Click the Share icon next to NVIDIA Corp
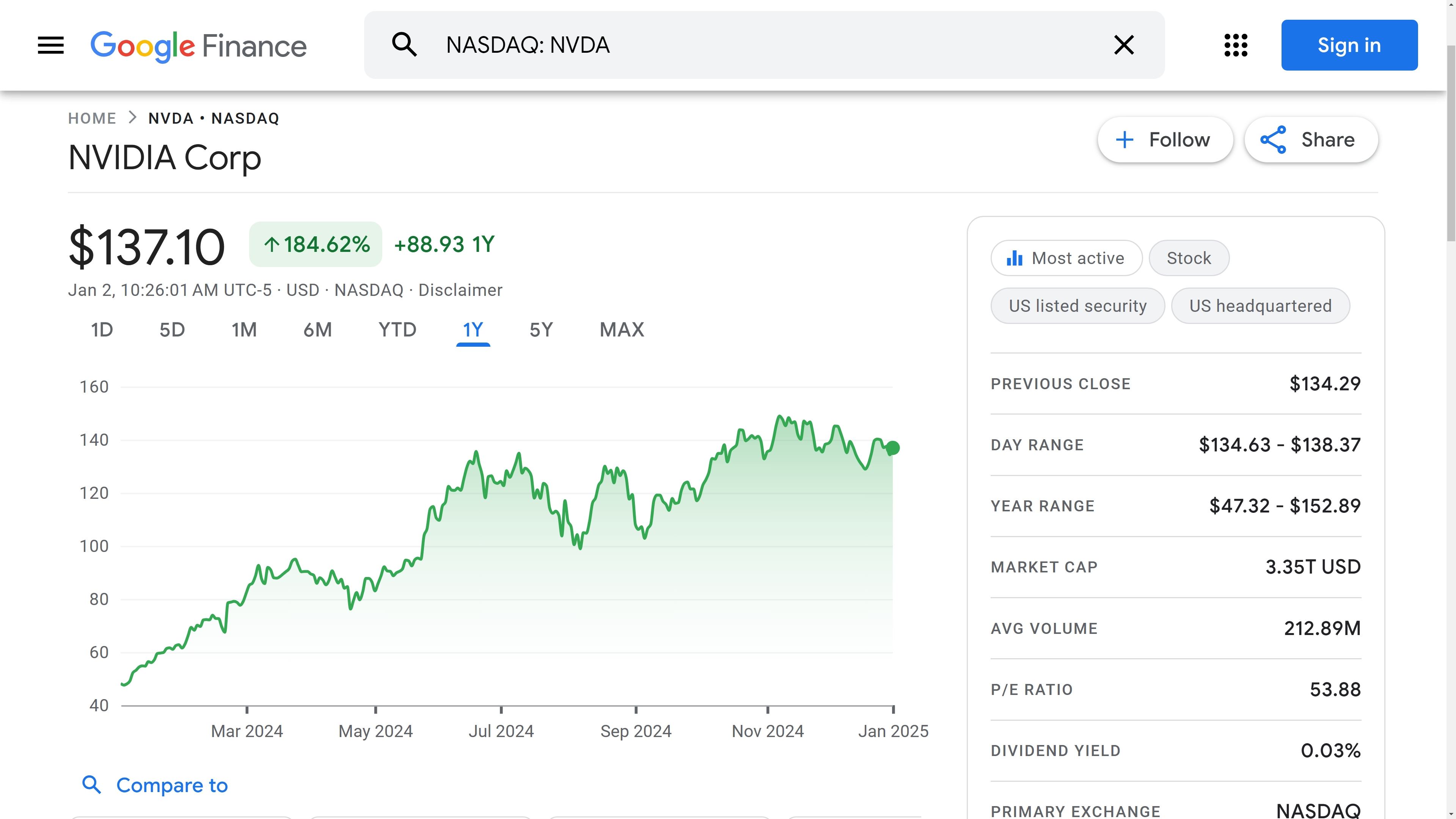 pyautogui.click(x=1274, y=140)
